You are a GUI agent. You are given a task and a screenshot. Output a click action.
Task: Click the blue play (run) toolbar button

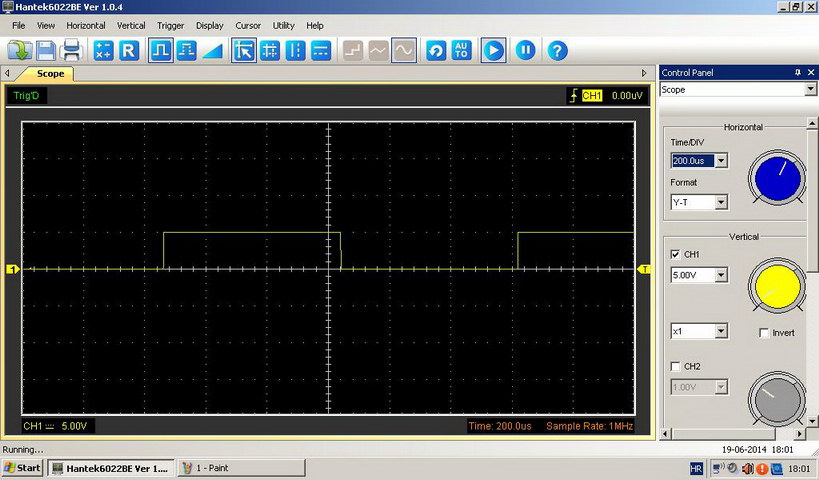(493, 50)
